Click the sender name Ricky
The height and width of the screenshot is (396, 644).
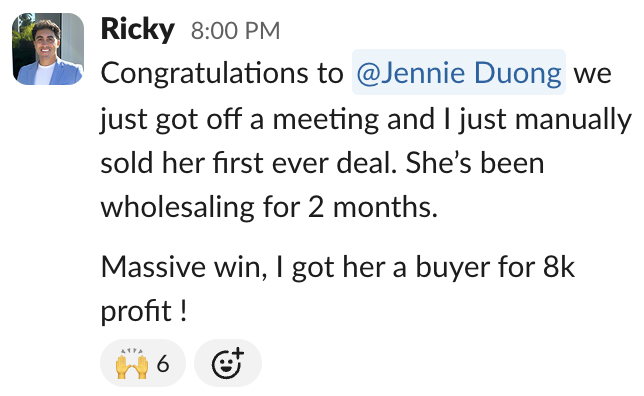[138, 30]
